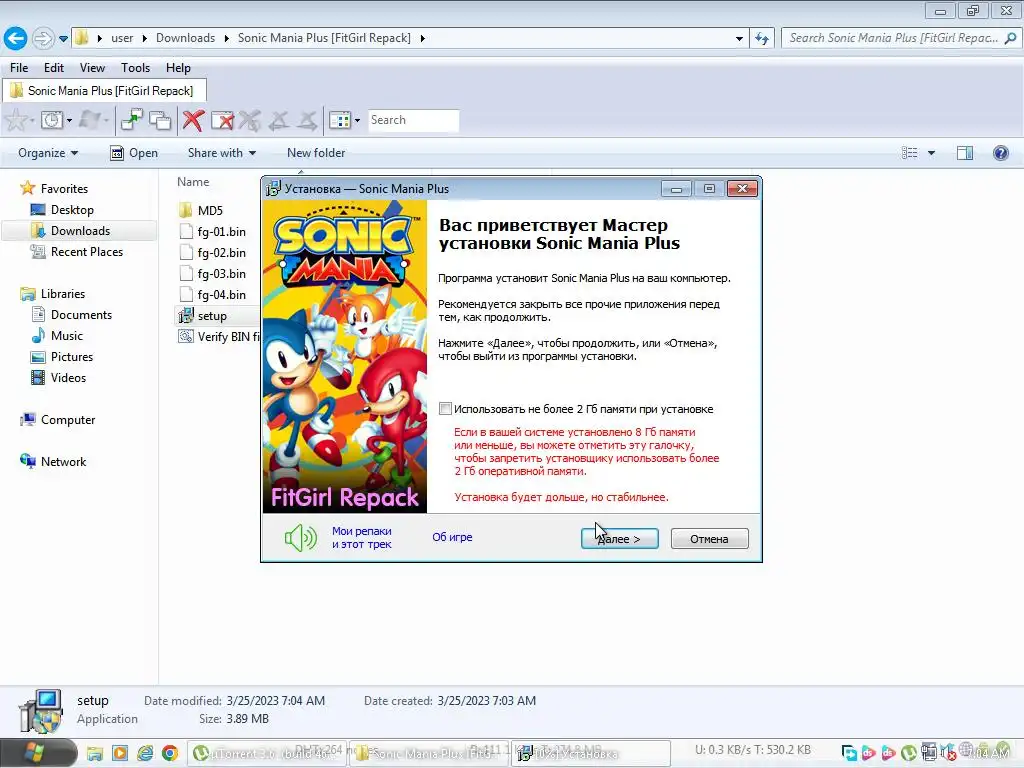1024x768 pixels.
Task: Select Downloads in Favorites
Action: tap(80, 231)
